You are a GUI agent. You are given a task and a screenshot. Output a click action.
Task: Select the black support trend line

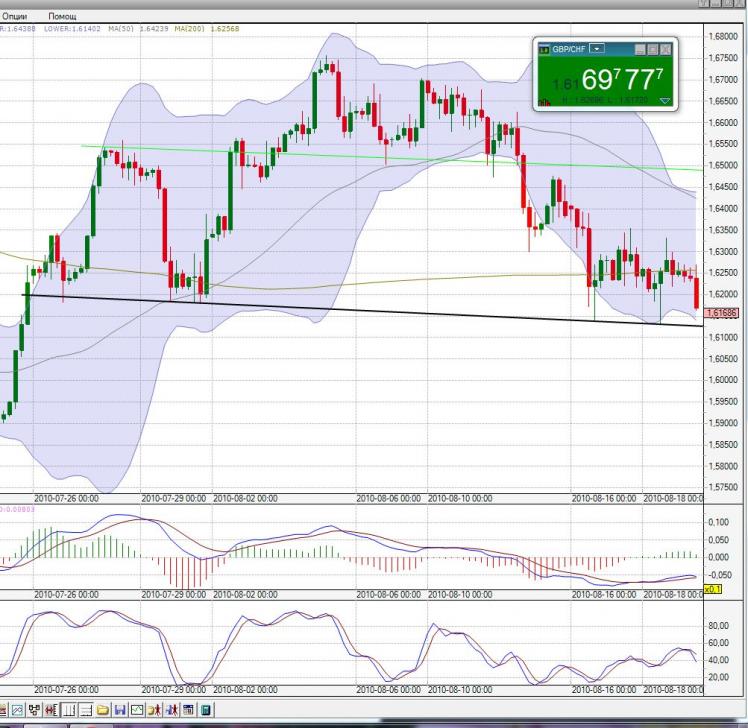point(363,310)
